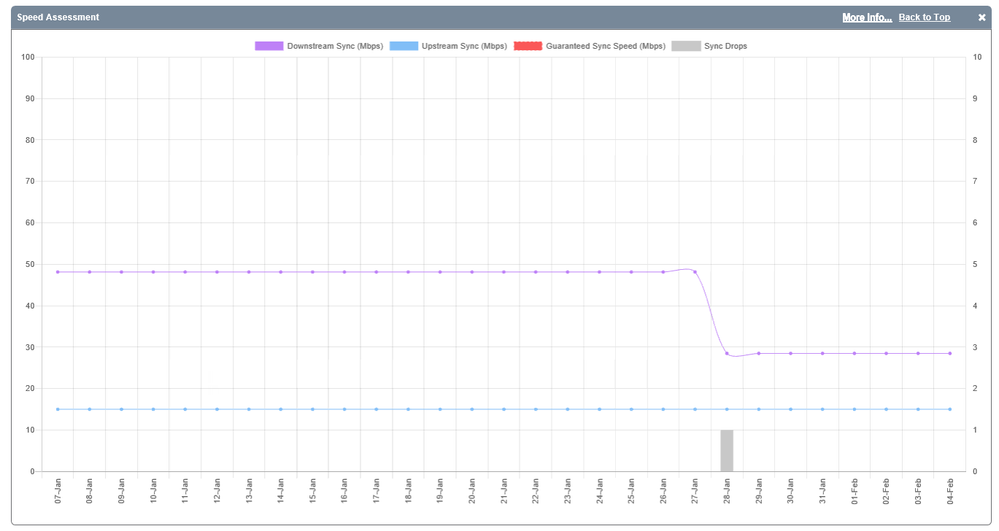
Task: Click the Speed Assessment panel title
Action: [58, 17]
